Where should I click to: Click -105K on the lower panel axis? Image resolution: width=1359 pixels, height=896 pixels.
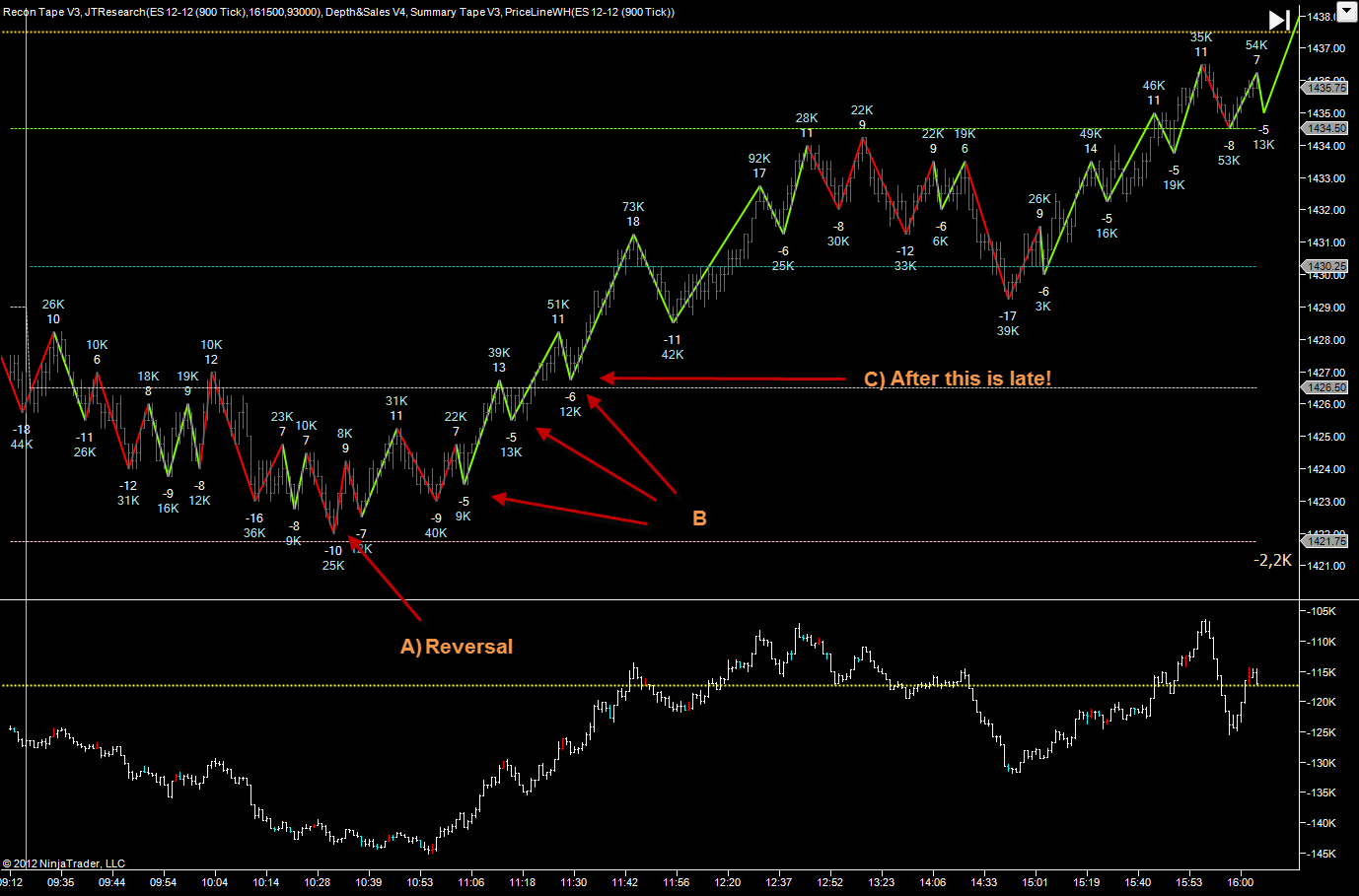tap(1323, 612)
